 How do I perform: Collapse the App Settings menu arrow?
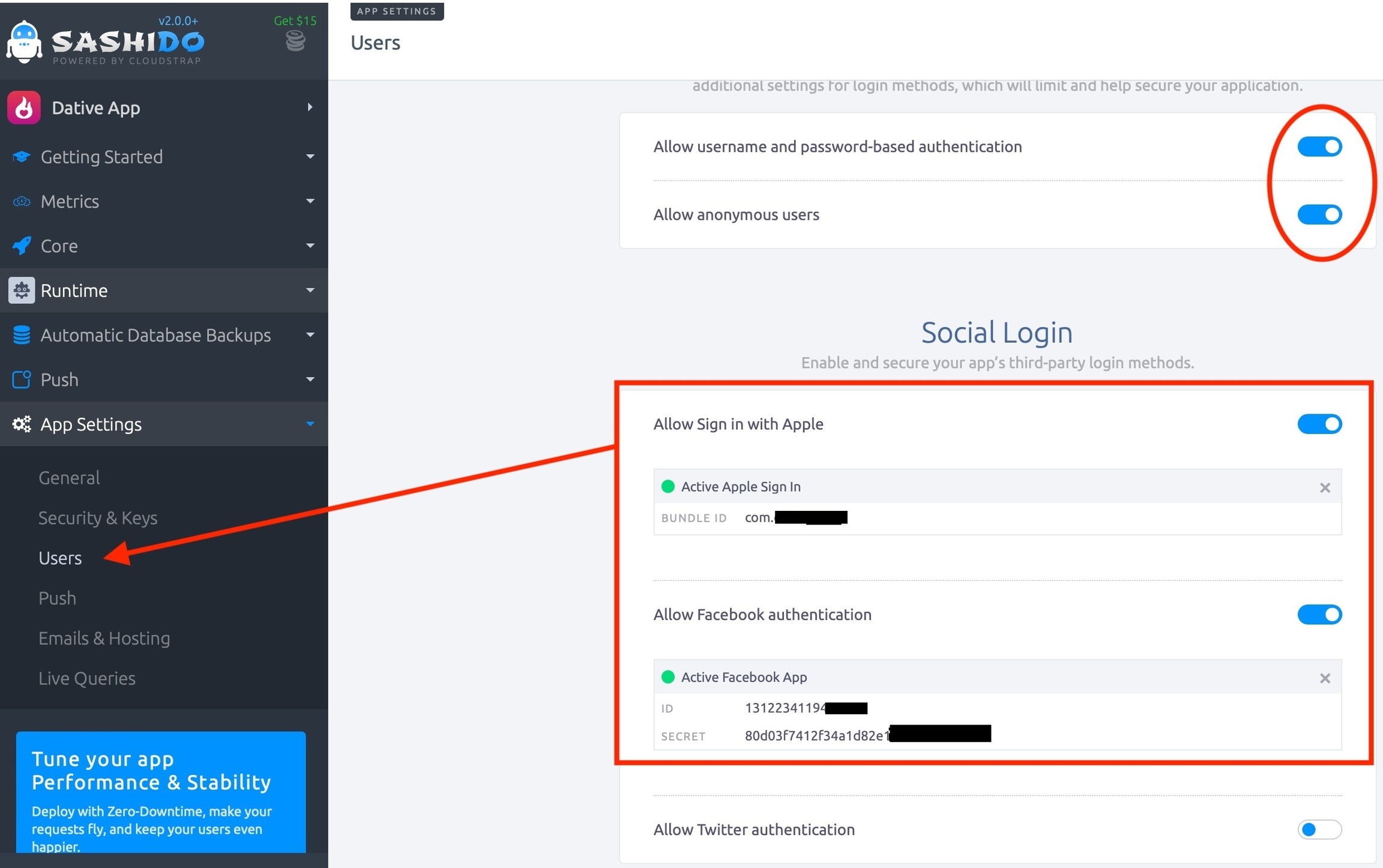tap(310, 424)
